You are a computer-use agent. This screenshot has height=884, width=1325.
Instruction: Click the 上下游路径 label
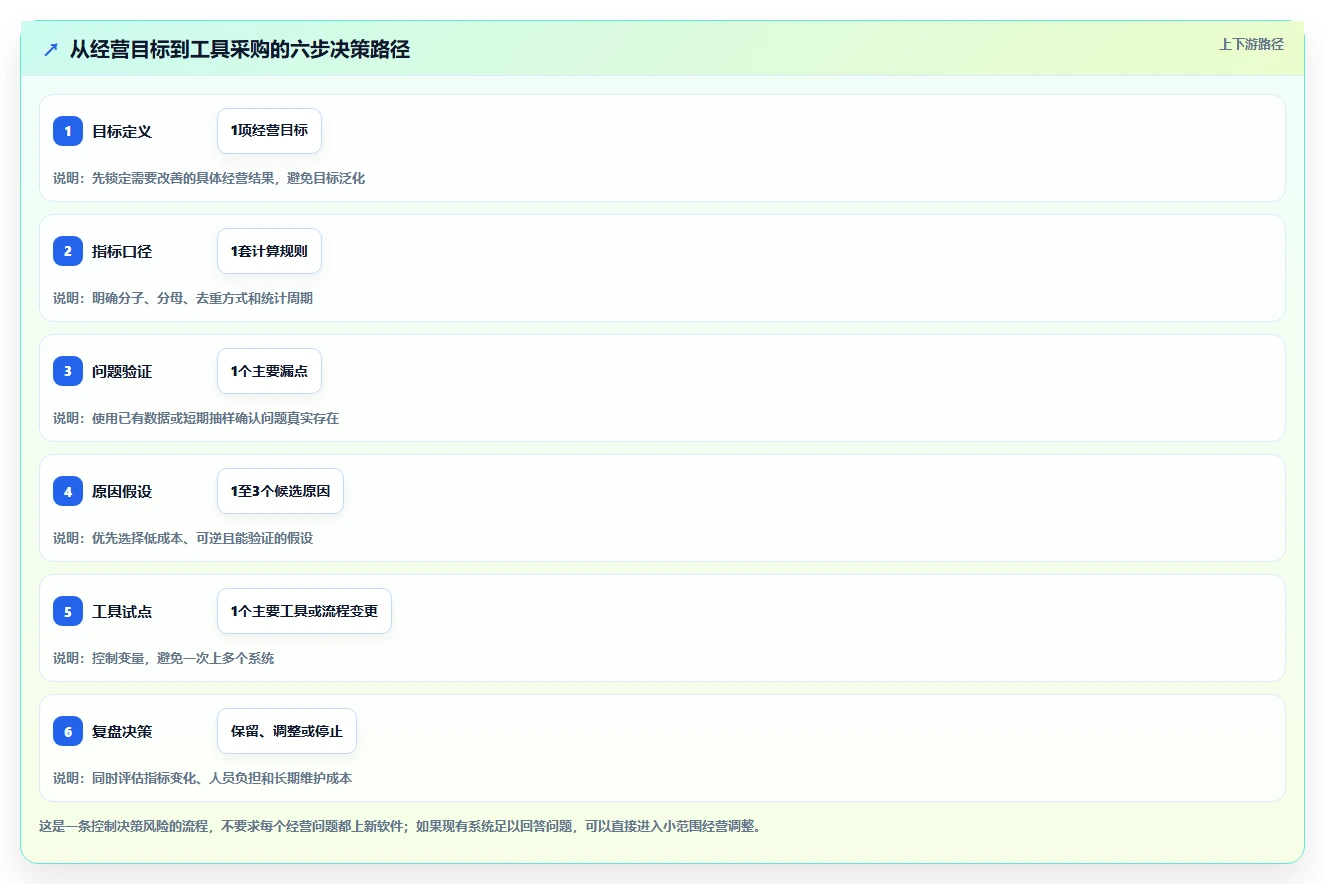coord(1251,44)
